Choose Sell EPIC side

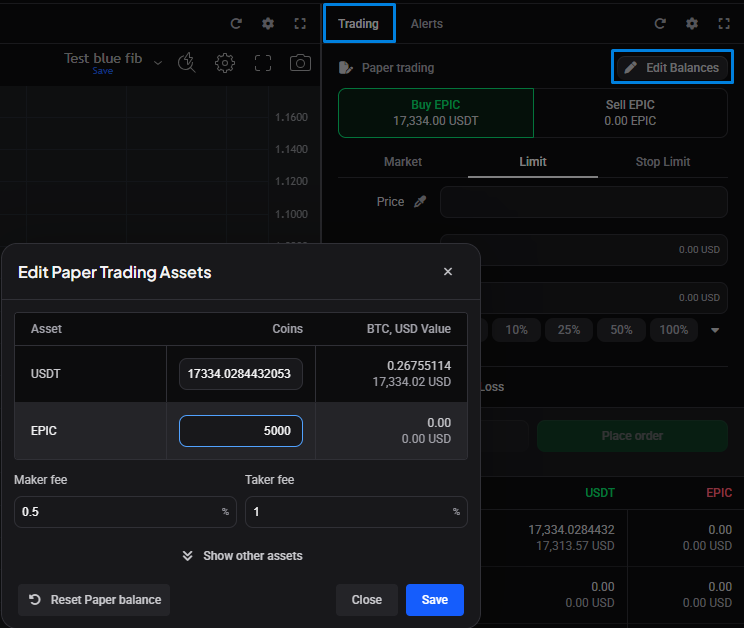[630, 113]
